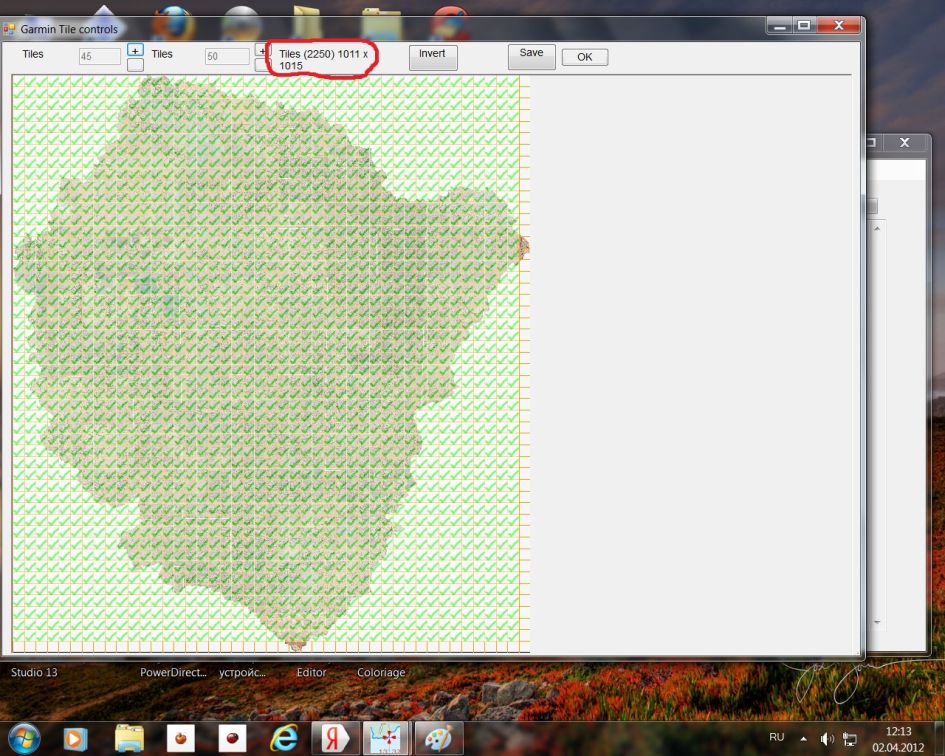Click the second Tiles field showing 50
The image size is (945, 756).
226,57
